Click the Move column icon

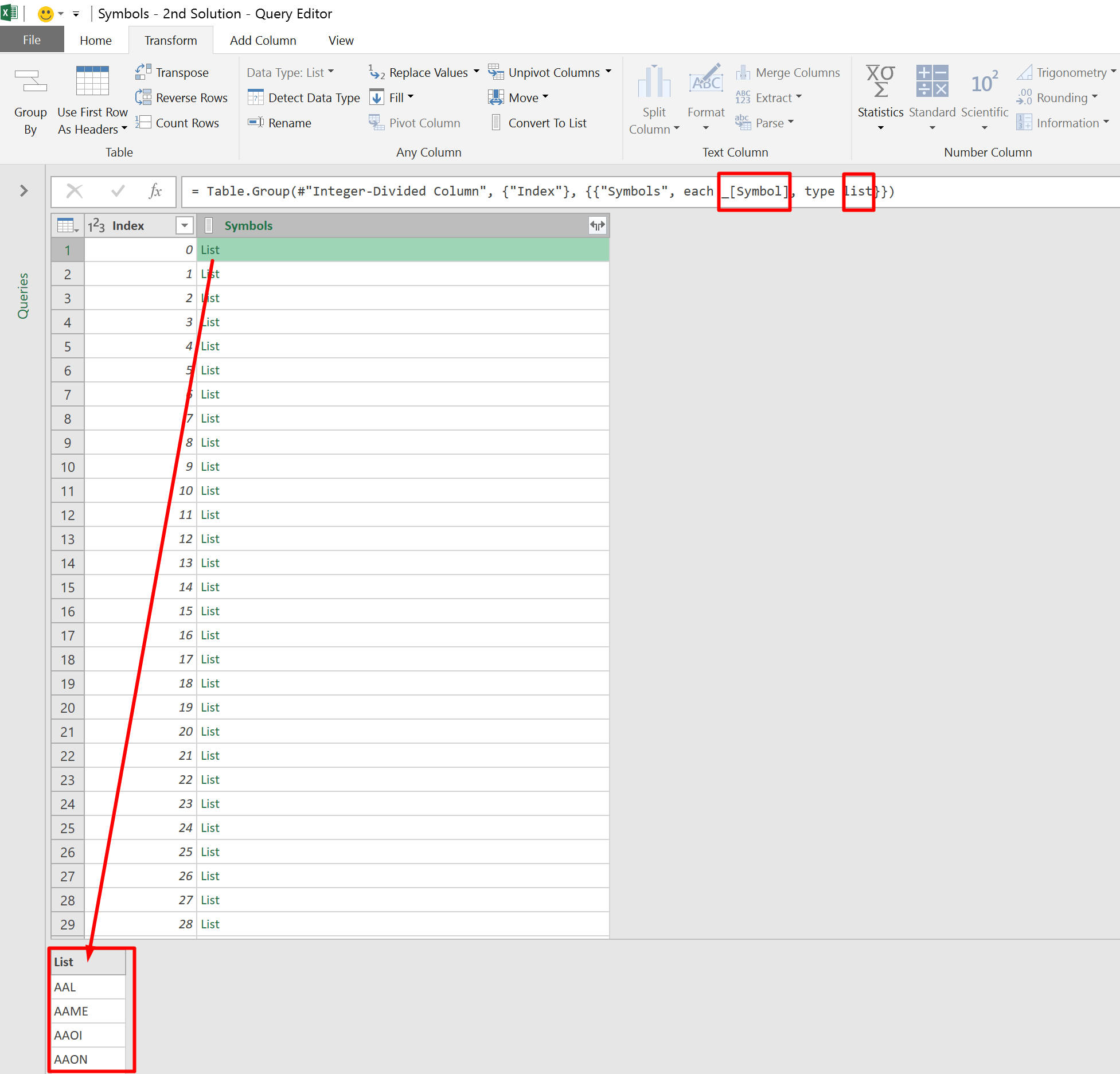click(x=496, y=97)
